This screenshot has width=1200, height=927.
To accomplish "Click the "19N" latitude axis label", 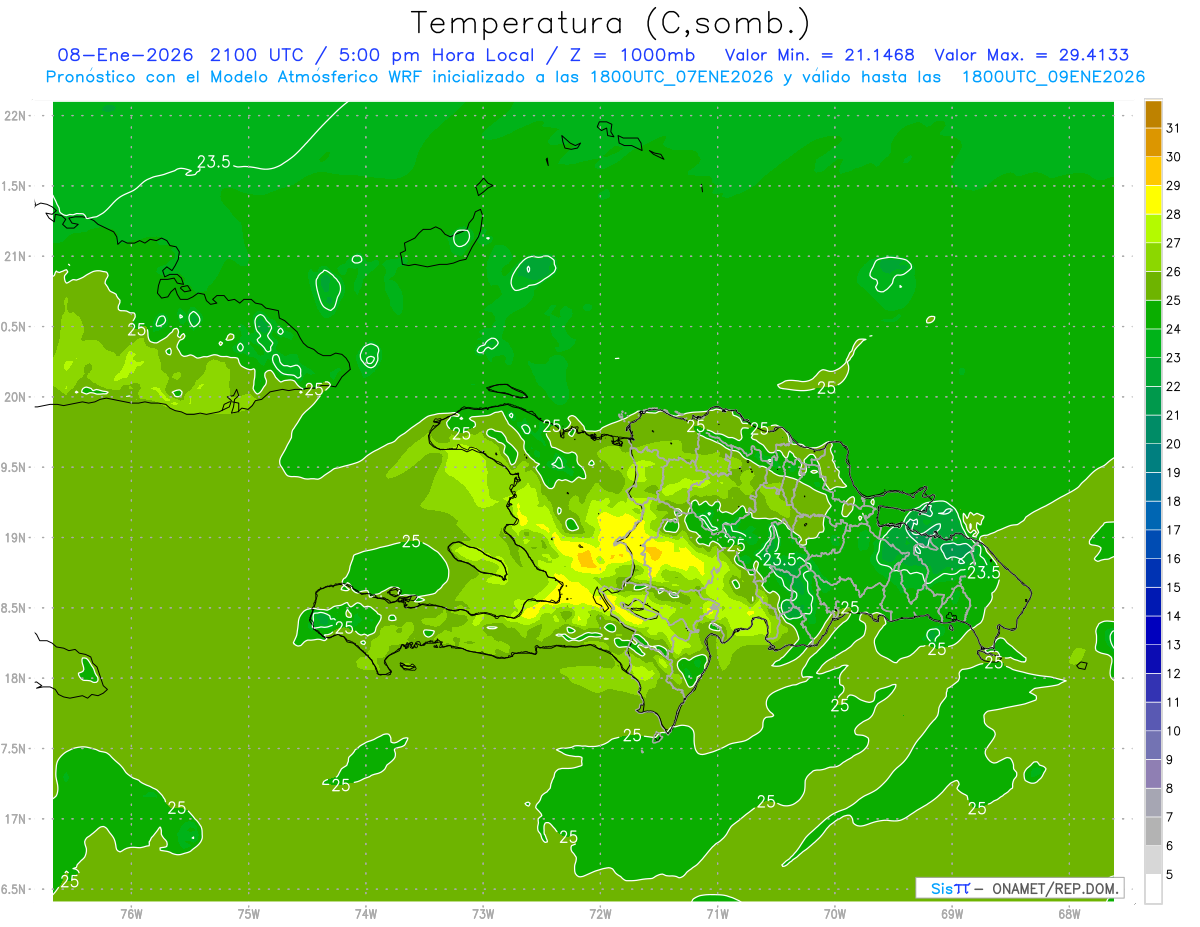I will [15, 538].
